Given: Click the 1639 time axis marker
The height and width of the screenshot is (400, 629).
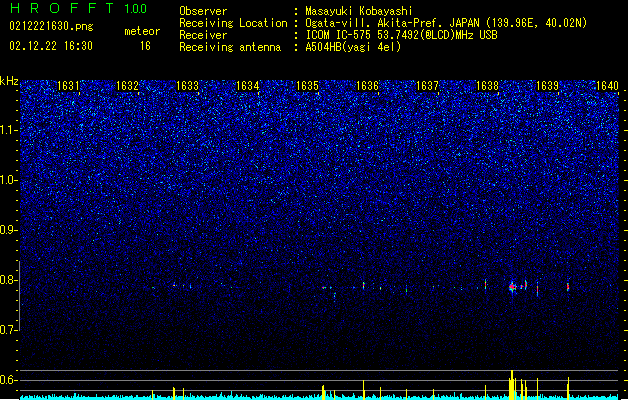Looking at the screenshot, I should click(x=548, y=86).
